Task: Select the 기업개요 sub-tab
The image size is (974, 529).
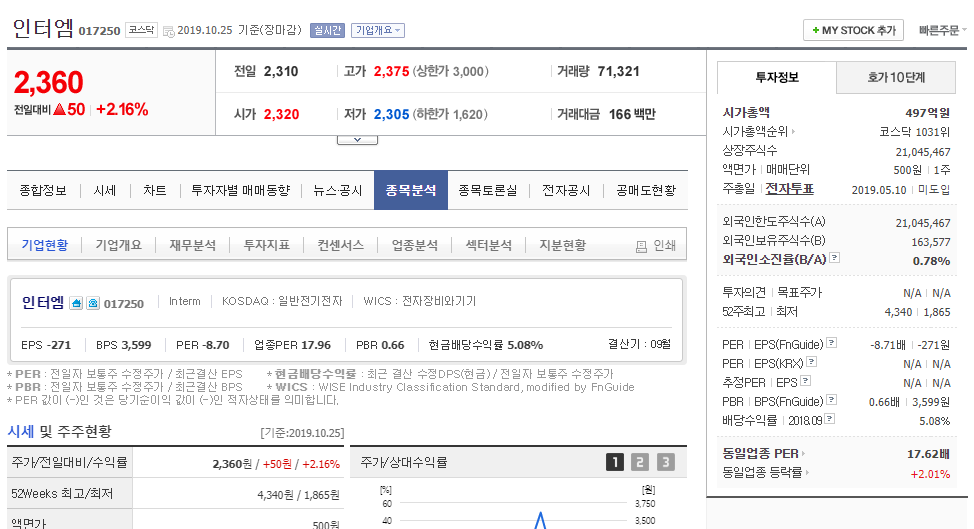Action: pyautogui.click(x=119, y=245)
